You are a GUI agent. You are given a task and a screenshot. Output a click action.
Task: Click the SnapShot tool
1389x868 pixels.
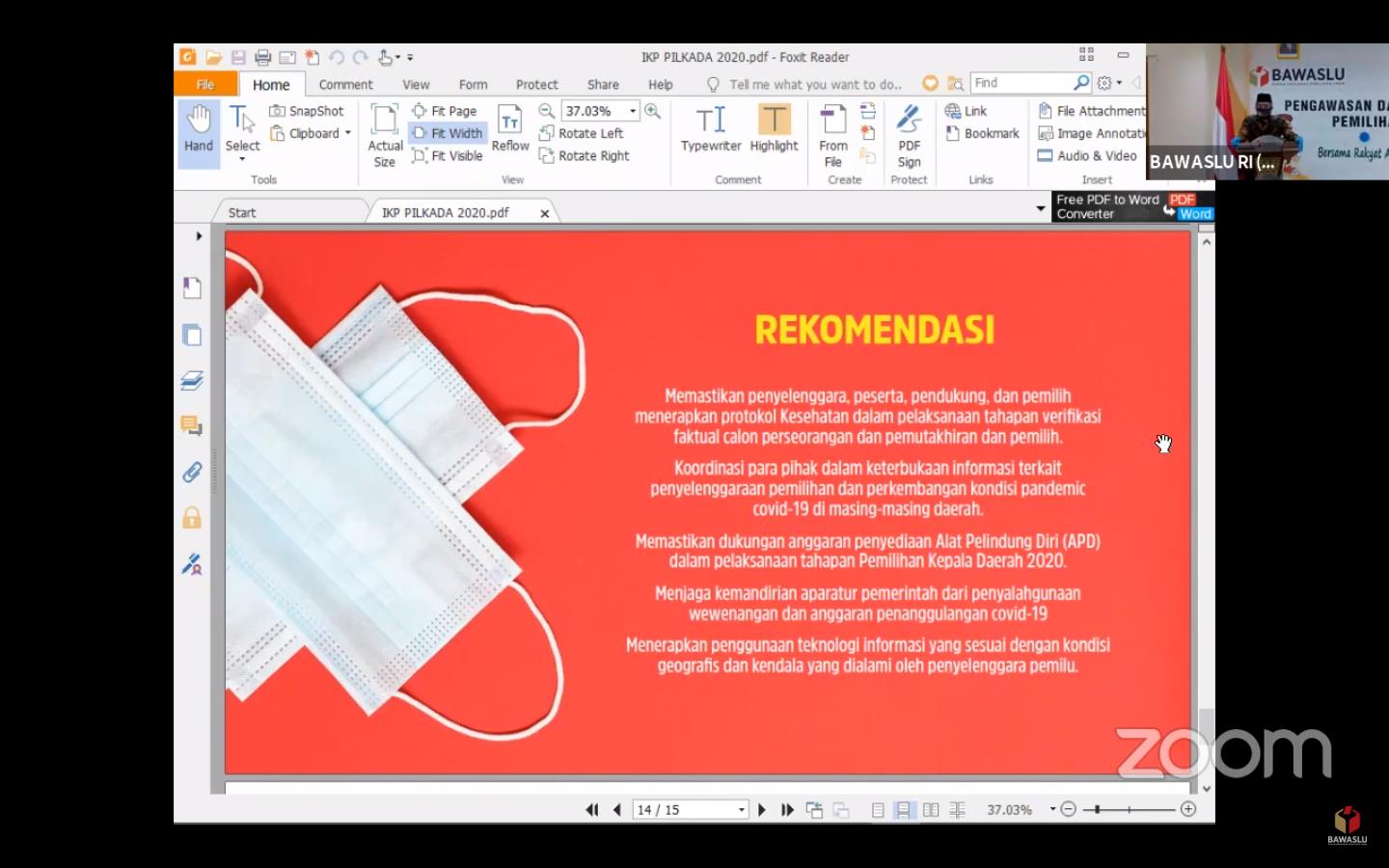click(307, 111)
